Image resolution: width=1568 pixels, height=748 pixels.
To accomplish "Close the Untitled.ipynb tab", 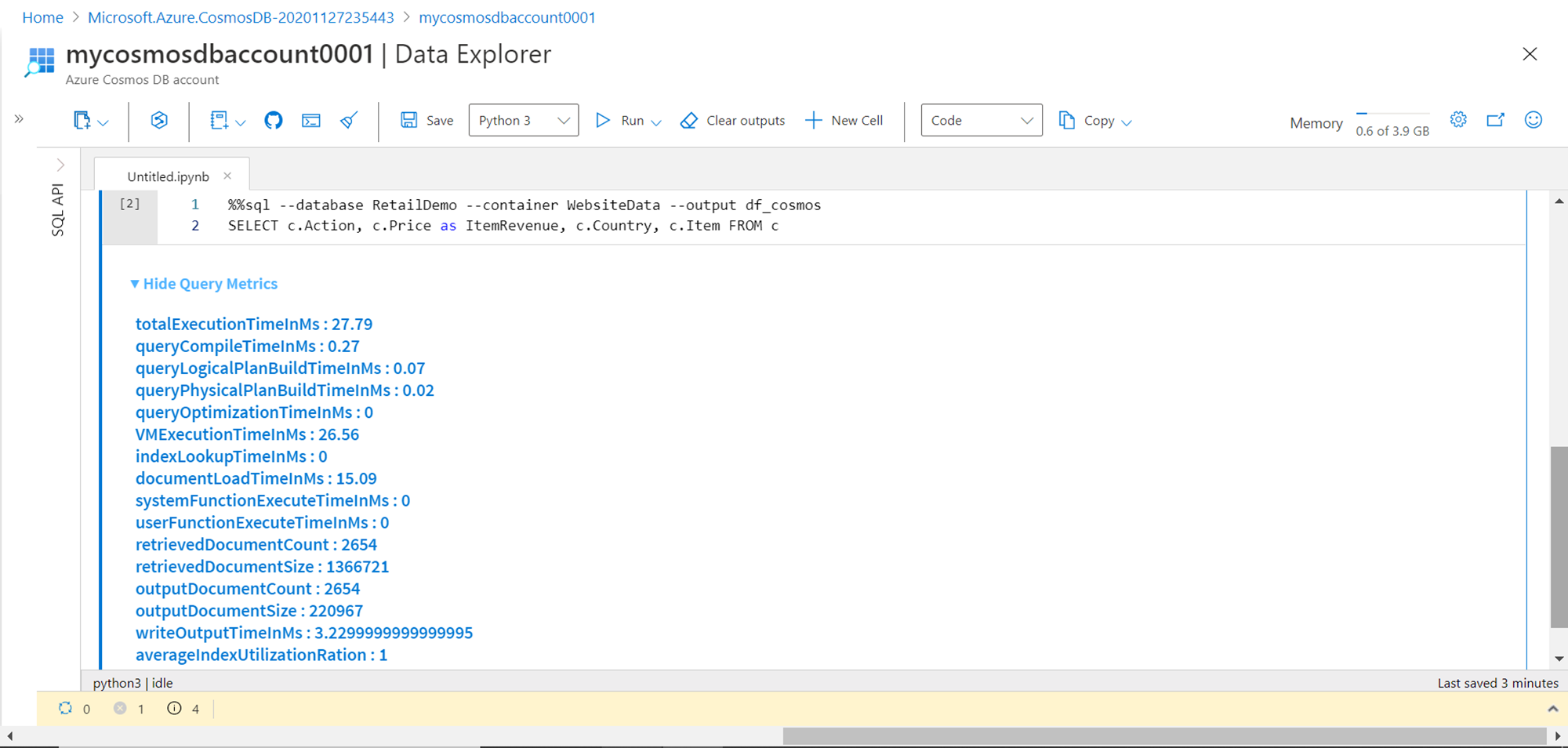I will coord(227,176).
